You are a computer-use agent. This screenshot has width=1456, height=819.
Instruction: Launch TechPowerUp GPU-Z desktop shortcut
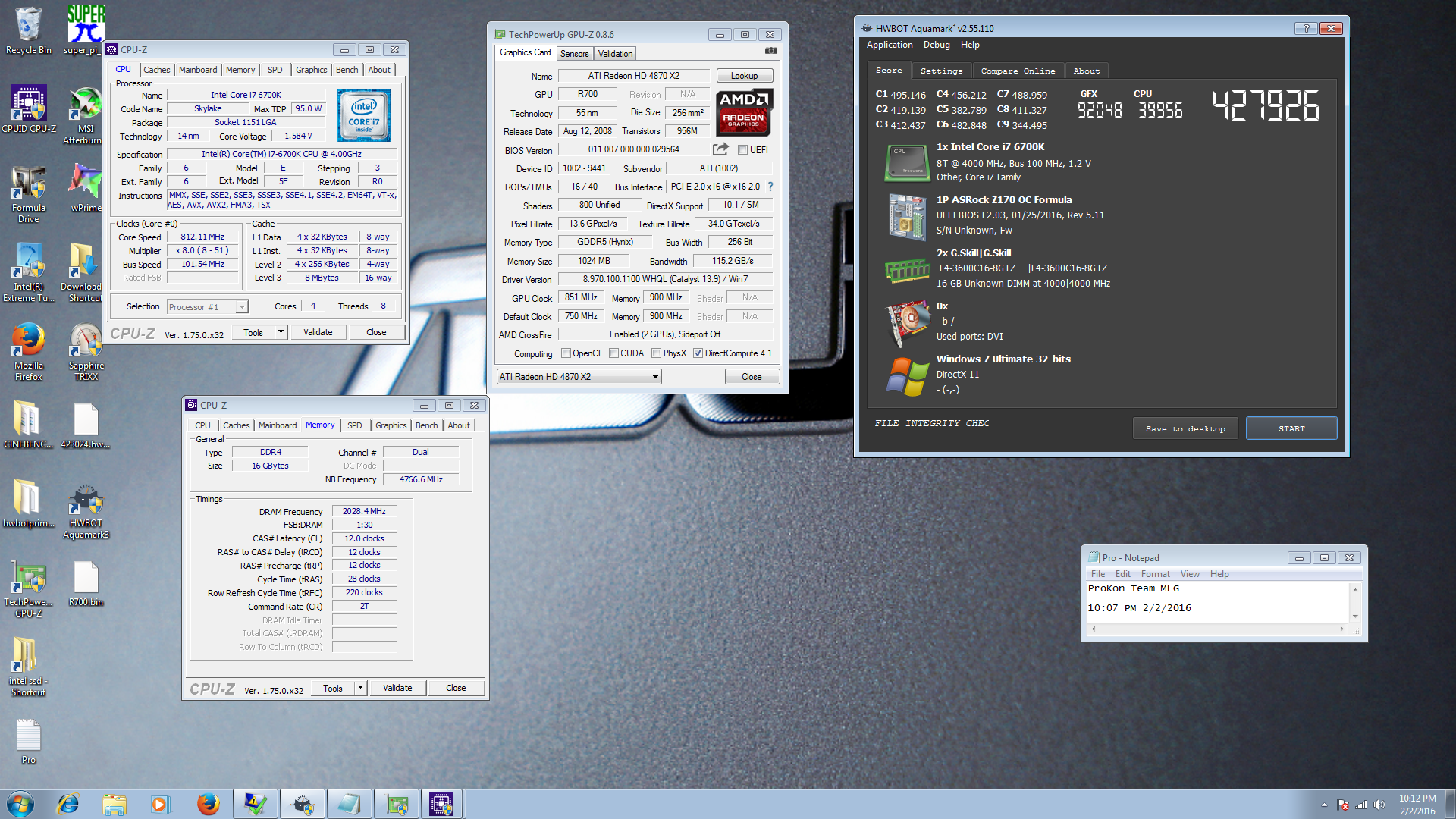pyautogui.click(x=28, y=588)
